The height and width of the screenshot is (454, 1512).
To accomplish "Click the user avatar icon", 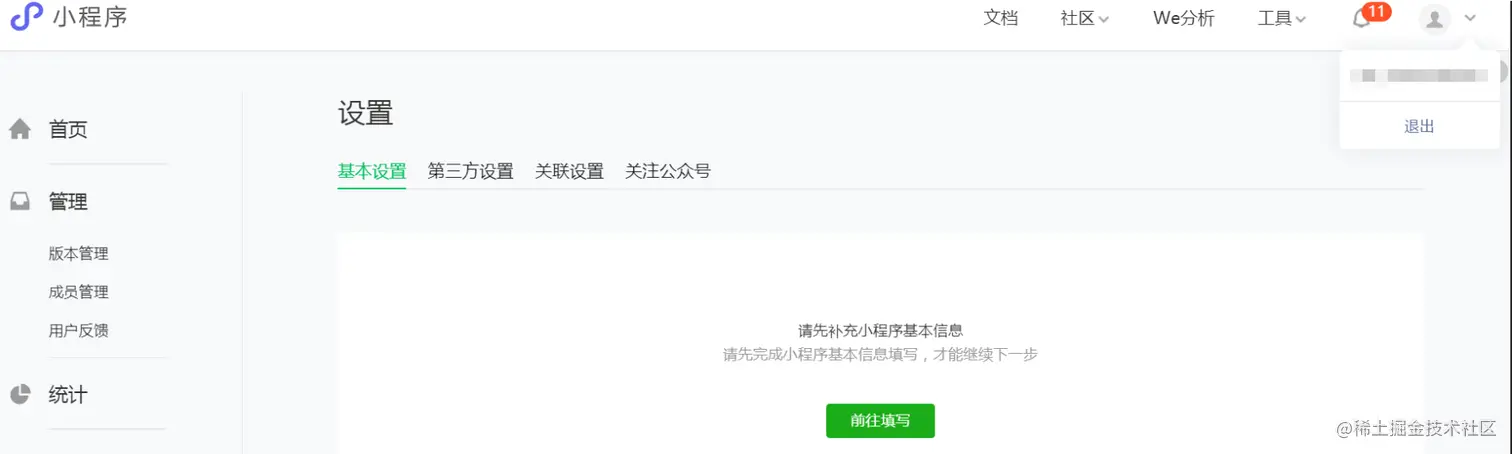I will click(1435, 18).
